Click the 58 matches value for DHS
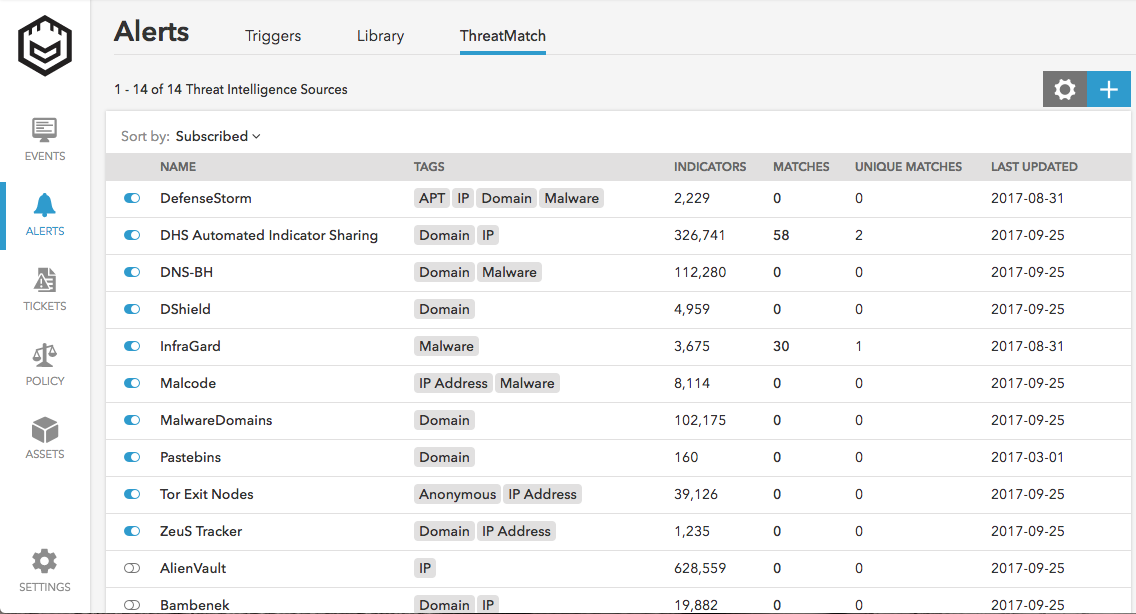Viewport: 1136px width, 614px height. coord(781,235)
